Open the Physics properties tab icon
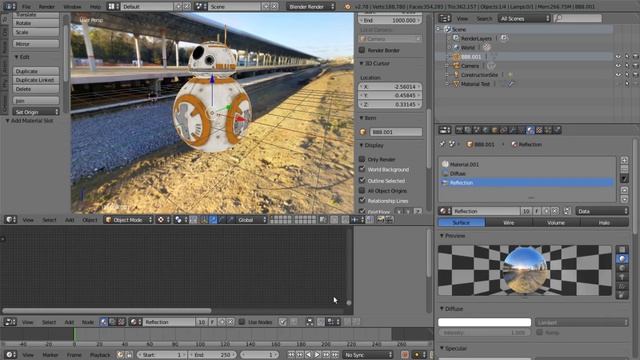Image resolution: width=640 pixels, height=360 pixels. (557, 130)
